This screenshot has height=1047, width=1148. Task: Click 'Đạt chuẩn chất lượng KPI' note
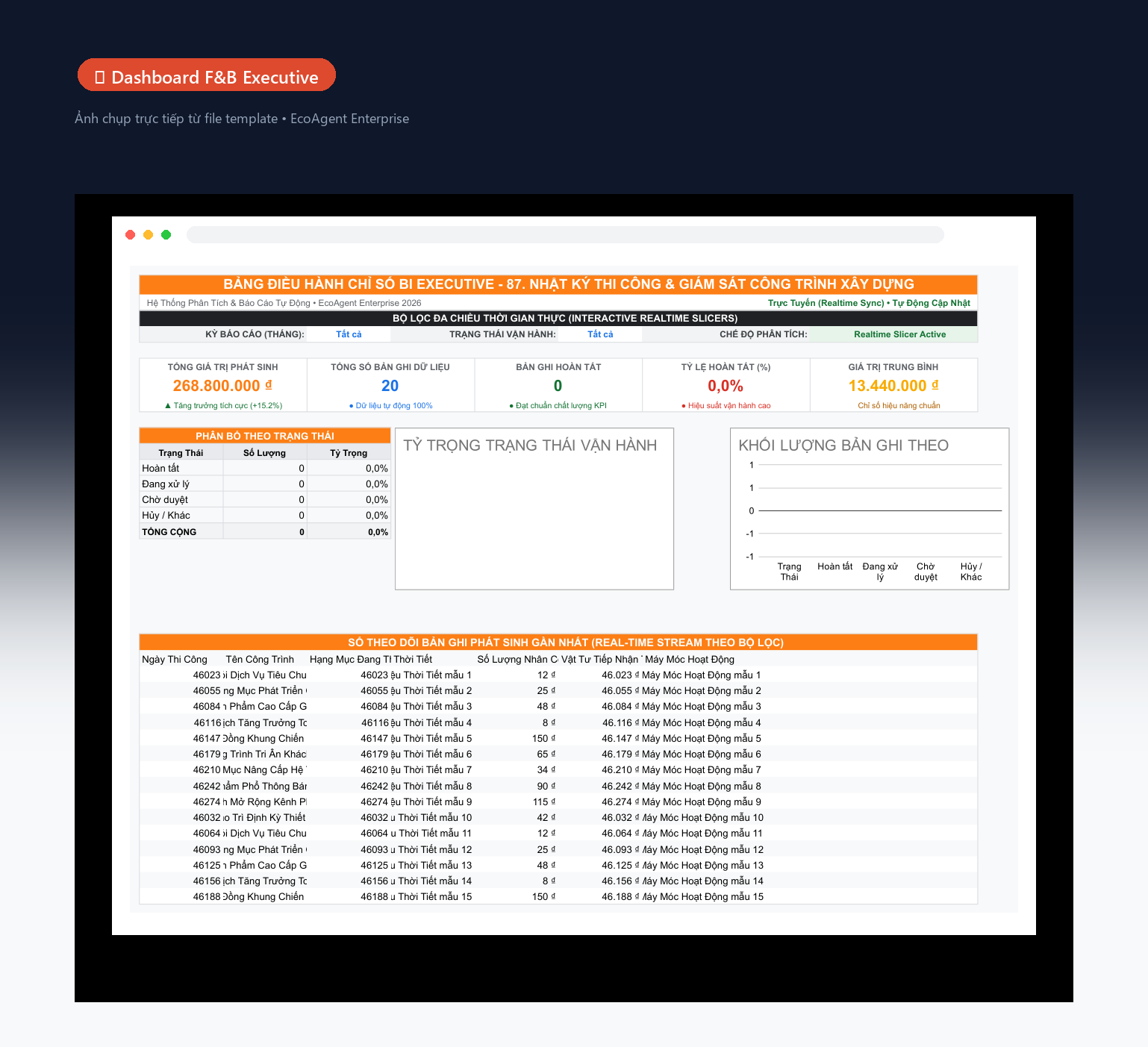point(558,406)
